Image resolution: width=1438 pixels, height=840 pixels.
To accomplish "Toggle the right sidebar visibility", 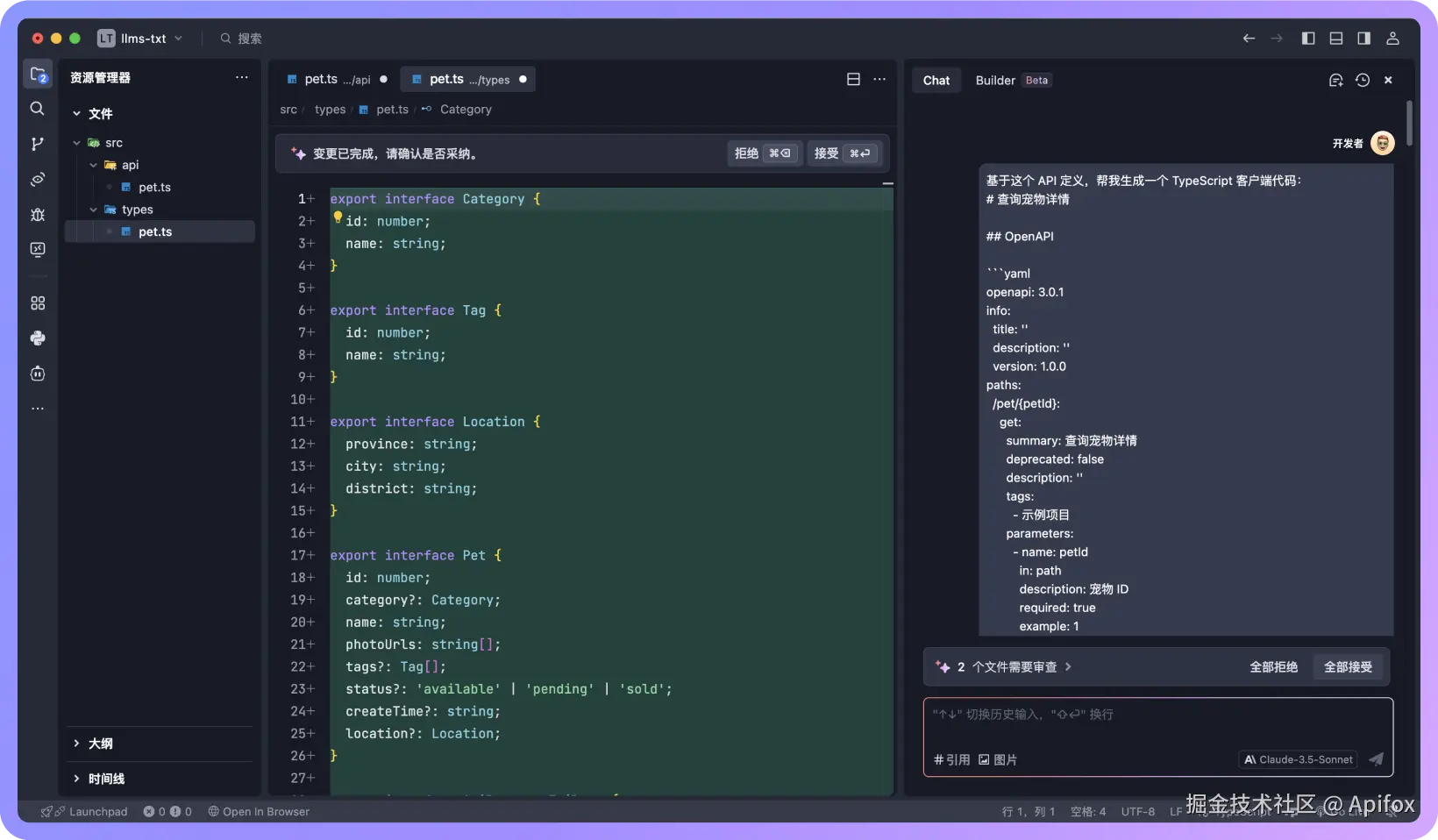I will coord(1364,39).
